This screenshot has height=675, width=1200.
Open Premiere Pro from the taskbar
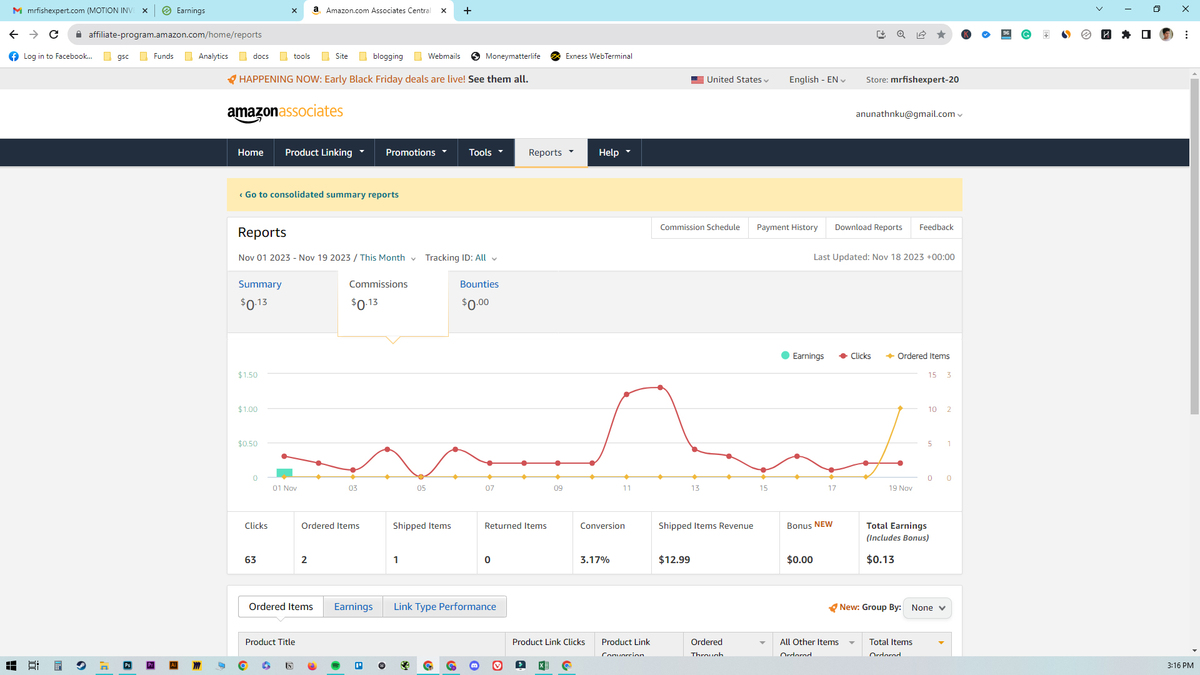pyautogui.click(x=150, y=665)
